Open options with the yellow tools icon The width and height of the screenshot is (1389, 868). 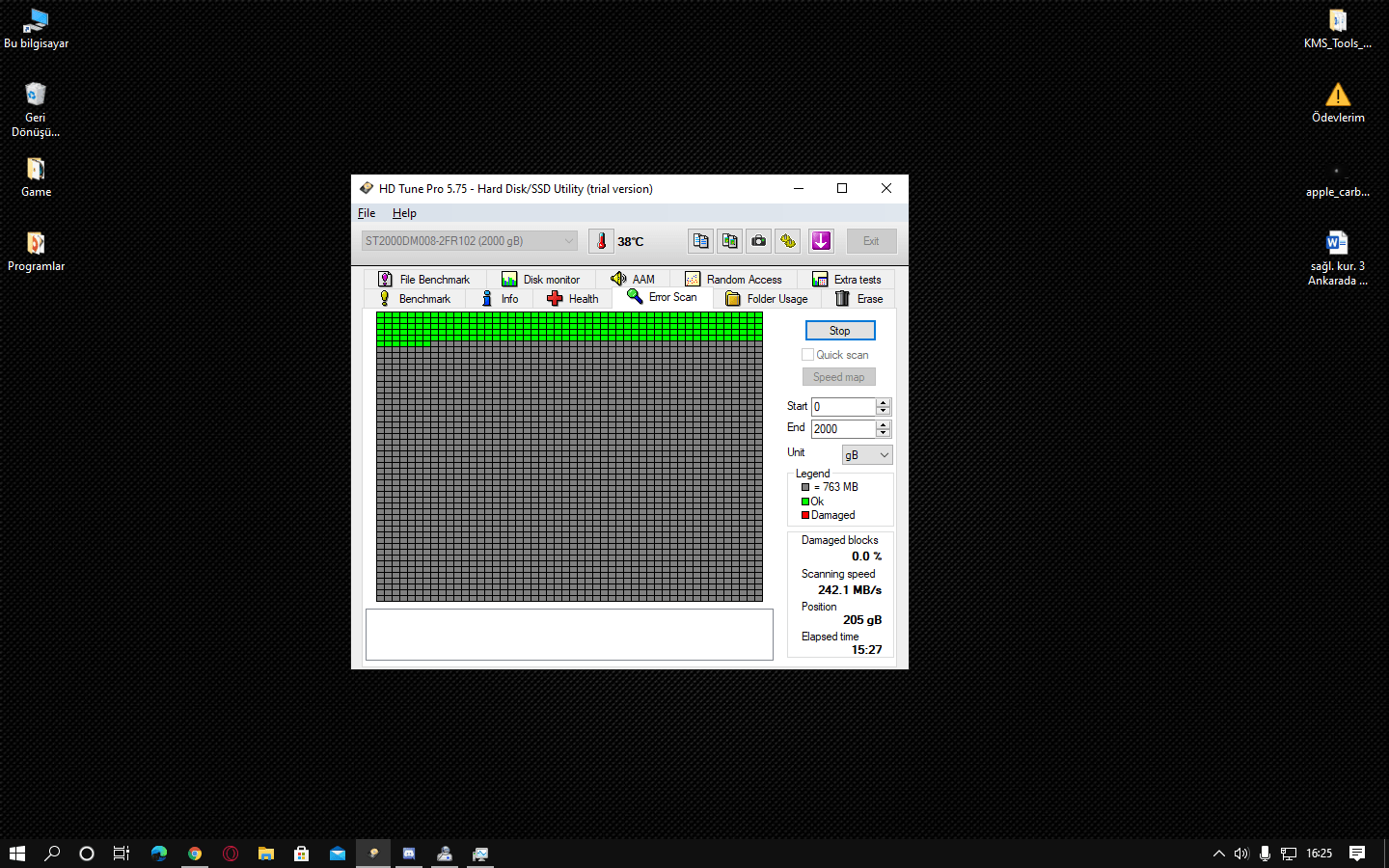click(x=788, y=241)
